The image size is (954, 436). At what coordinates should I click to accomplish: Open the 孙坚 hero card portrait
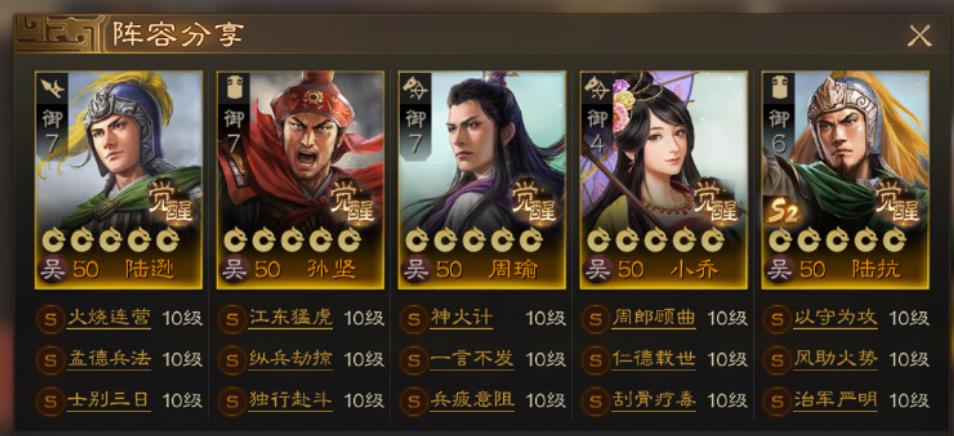(301, 180)
